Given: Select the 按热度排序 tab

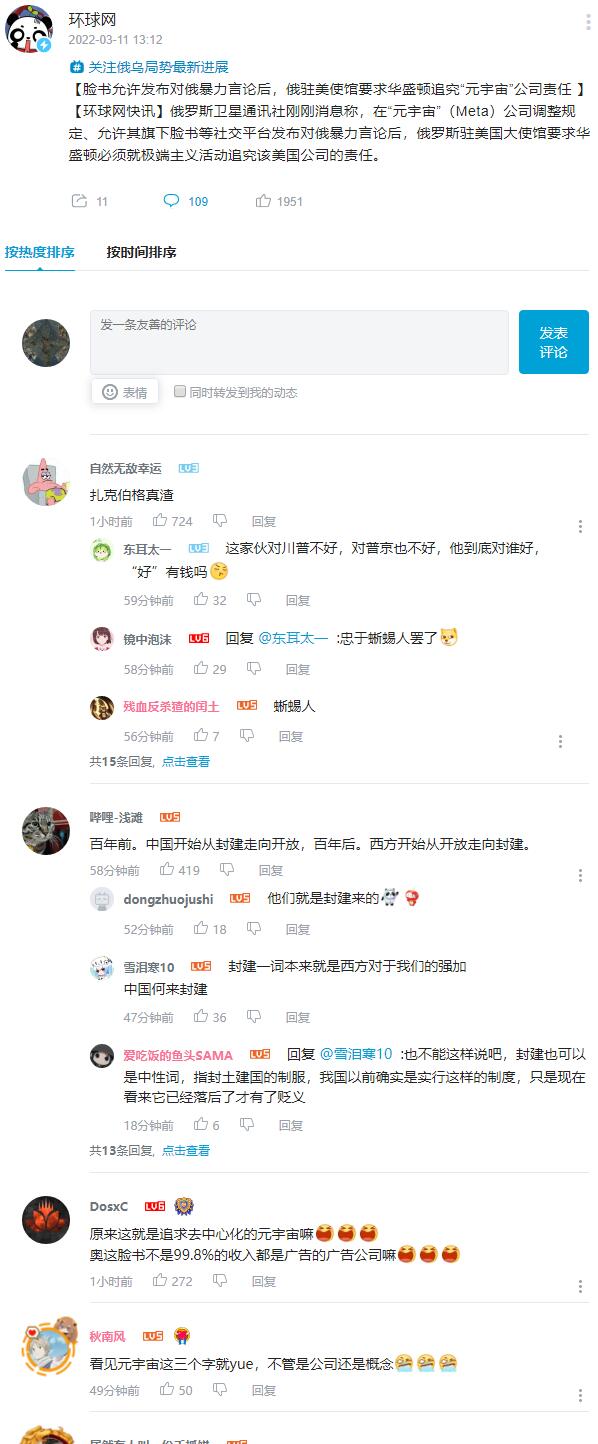Looking at the screenshot, I should click(x=40, y=252).
